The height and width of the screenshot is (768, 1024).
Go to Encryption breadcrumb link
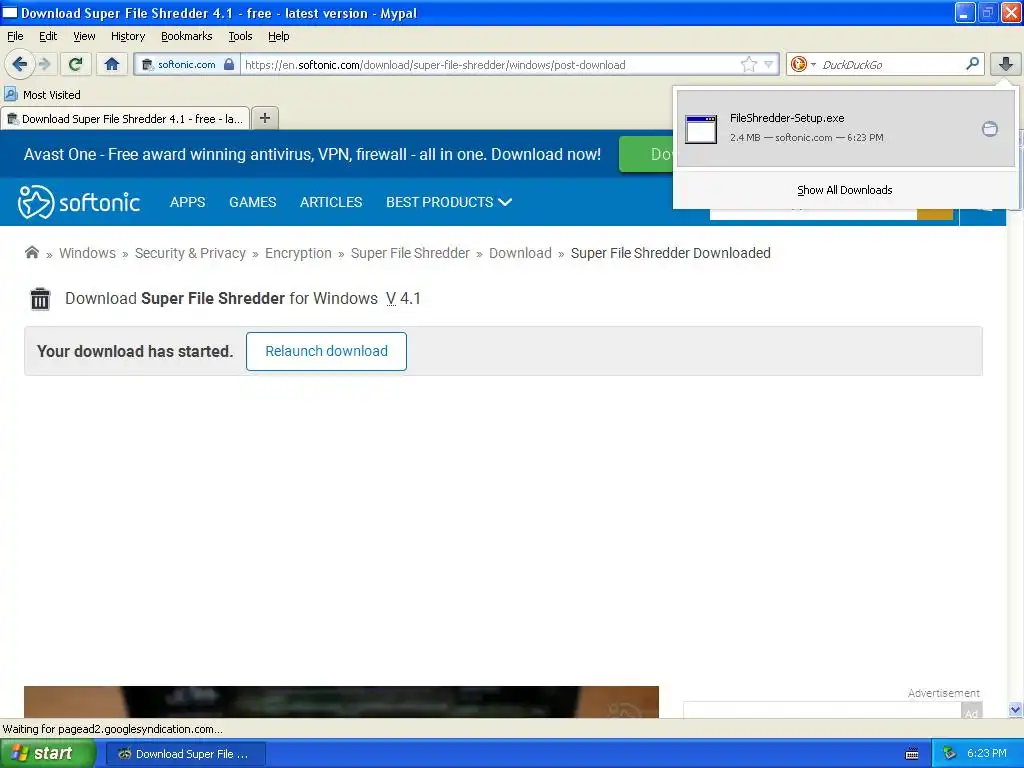click(298, 253)
